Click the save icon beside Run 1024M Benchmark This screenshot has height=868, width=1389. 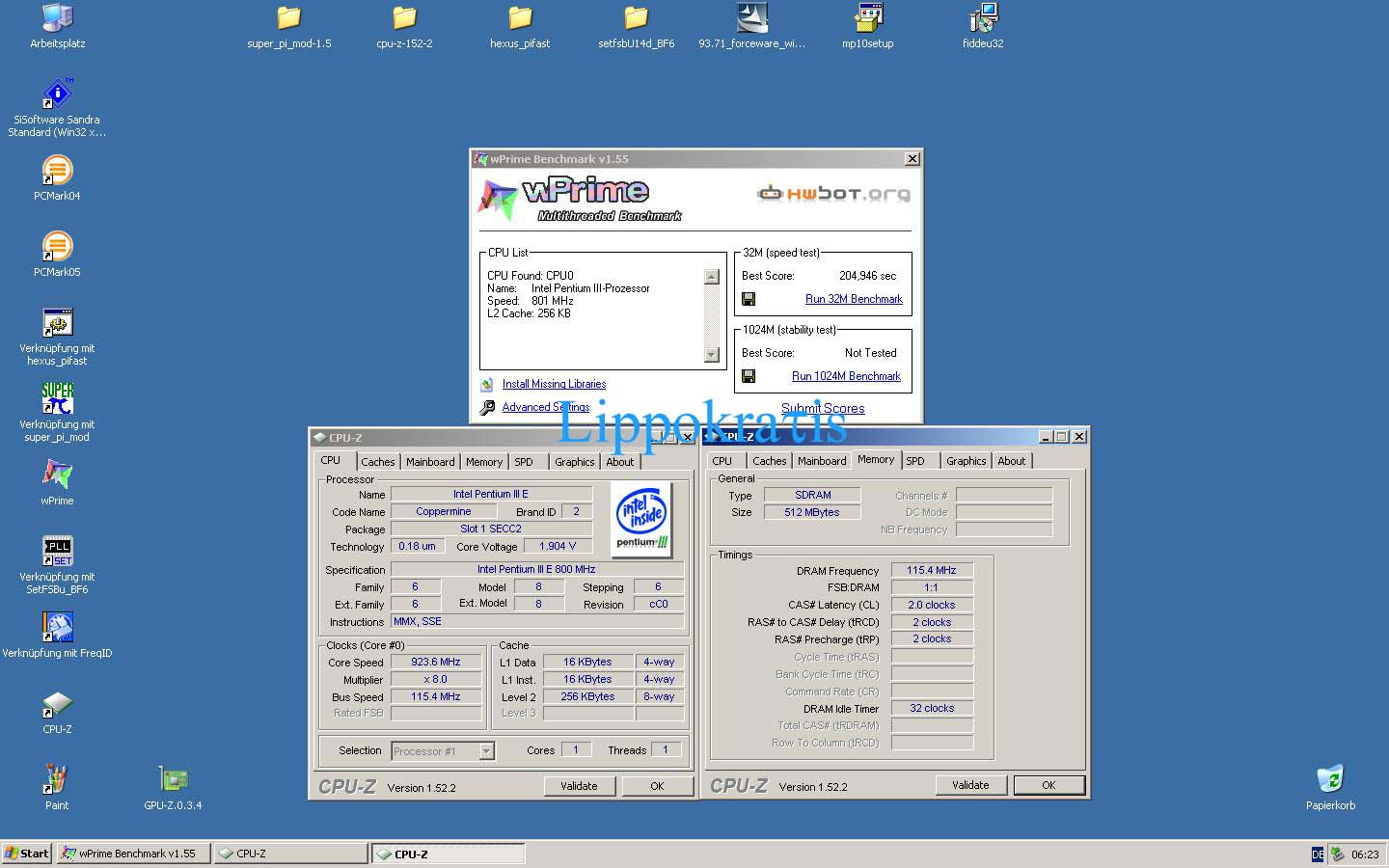click(x=749, y=376)
